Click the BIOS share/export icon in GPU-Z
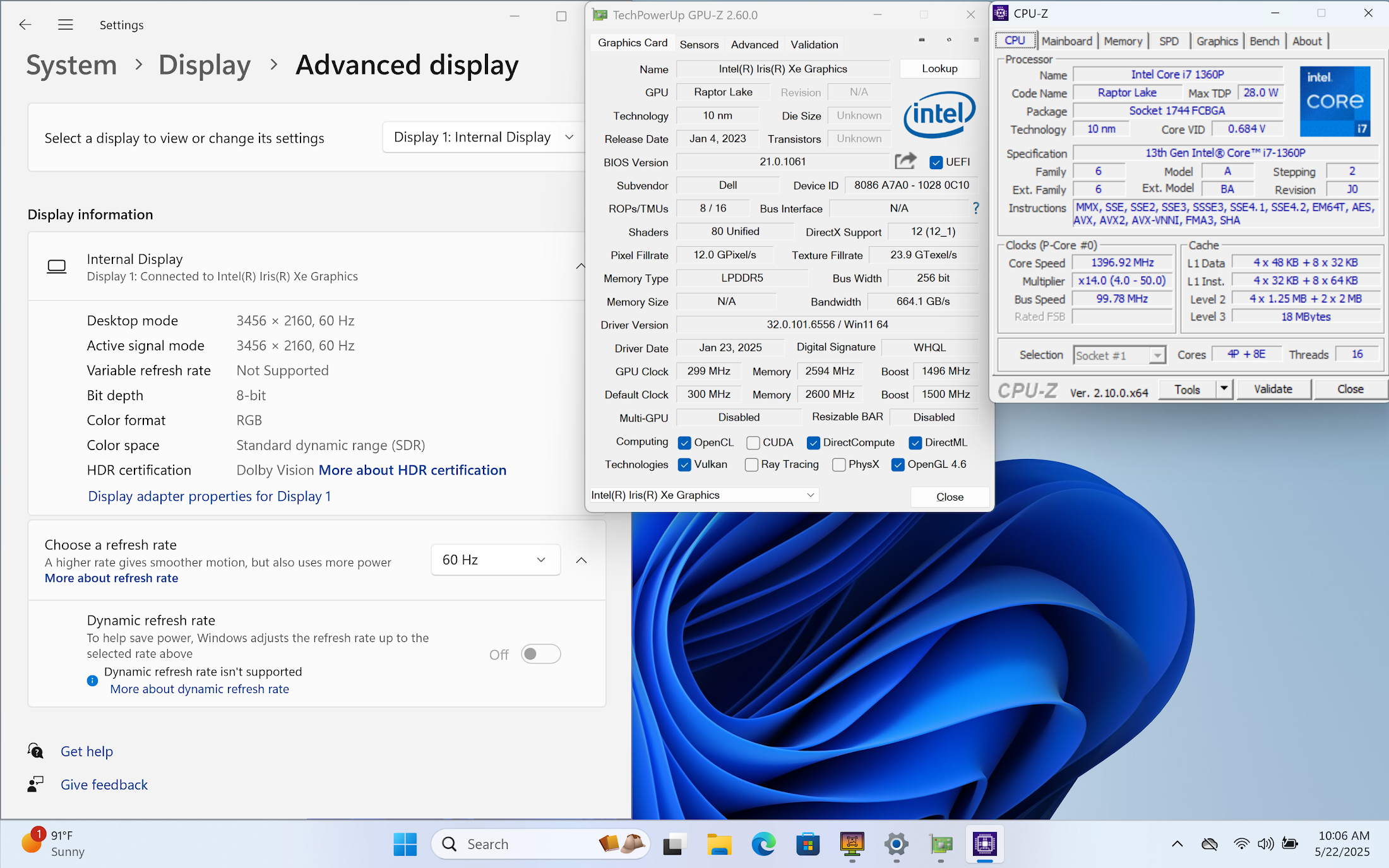This screenshot has width=1389, height=868. click(x=905, y=161)
